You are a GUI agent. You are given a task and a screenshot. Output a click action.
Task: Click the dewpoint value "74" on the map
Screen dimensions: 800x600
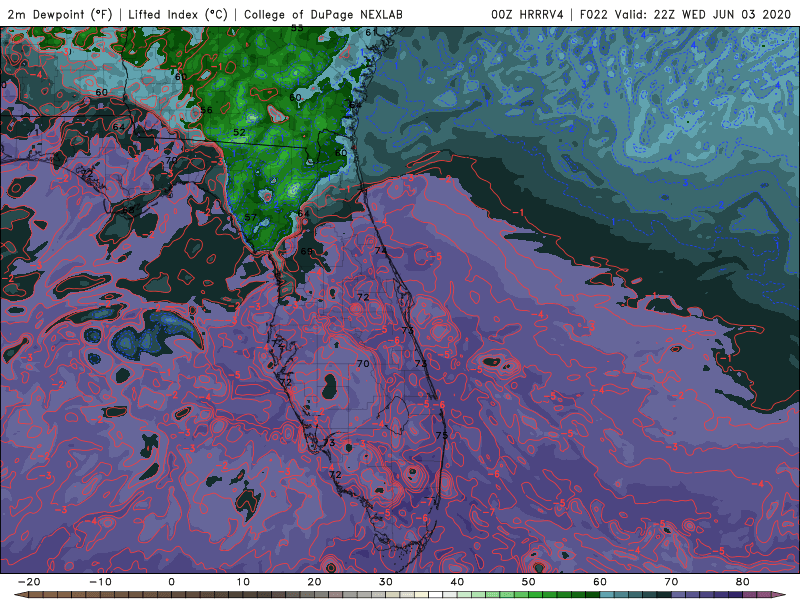pos(381,251)
